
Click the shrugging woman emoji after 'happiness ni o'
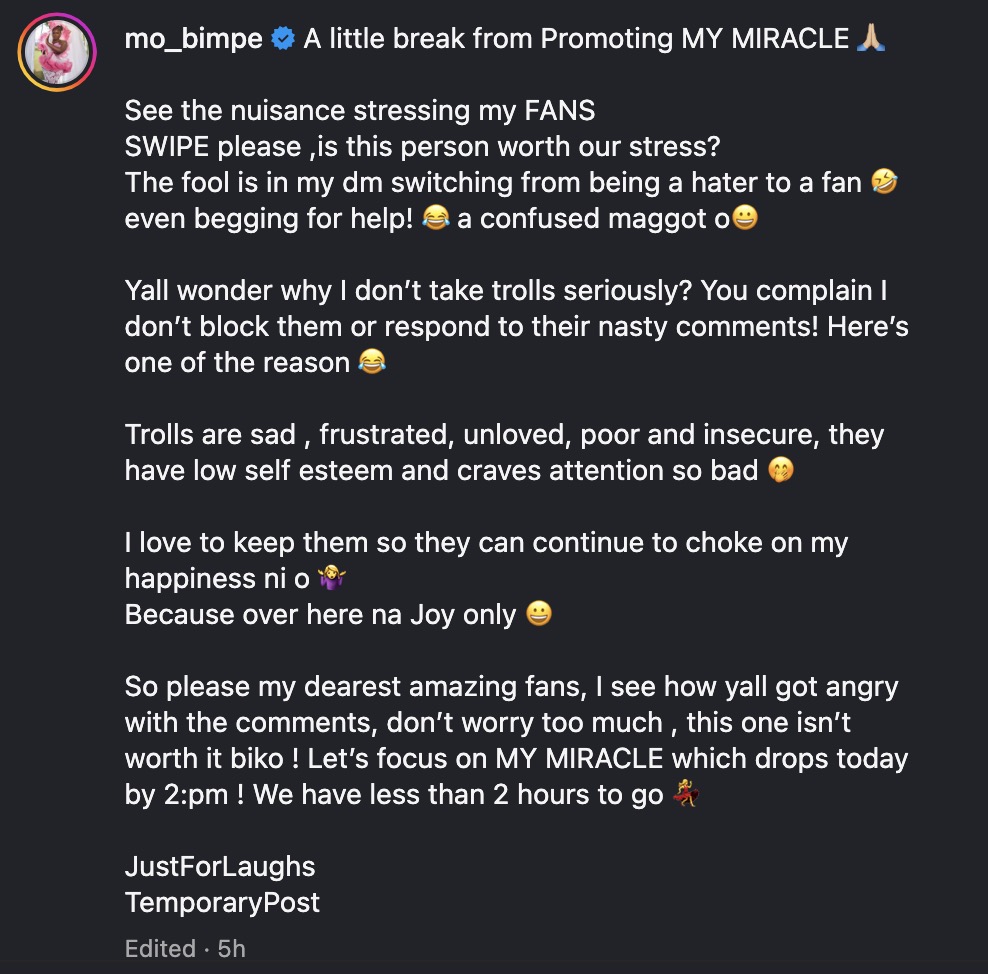coord(331,579)
